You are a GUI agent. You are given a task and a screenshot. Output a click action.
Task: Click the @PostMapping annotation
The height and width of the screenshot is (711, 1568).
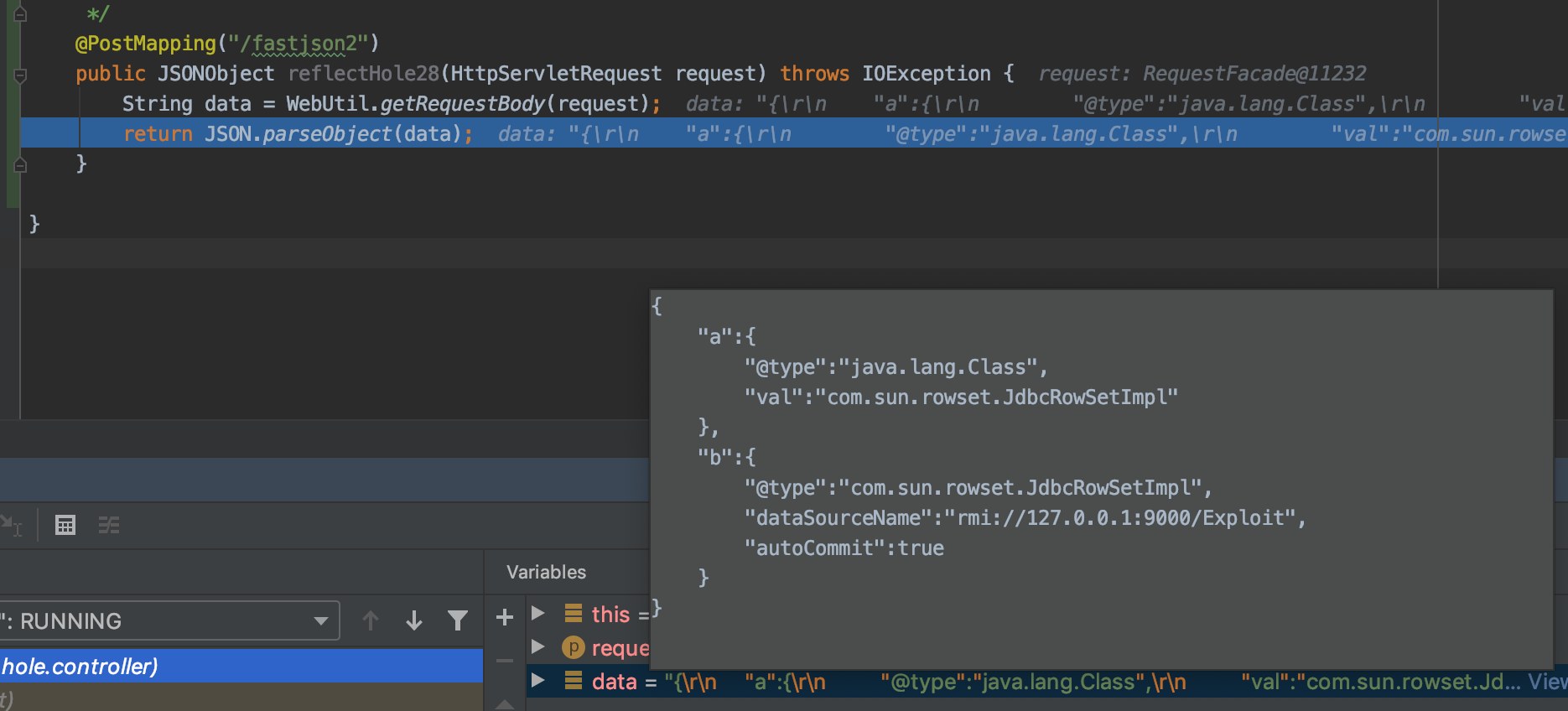tap(146, 44)
